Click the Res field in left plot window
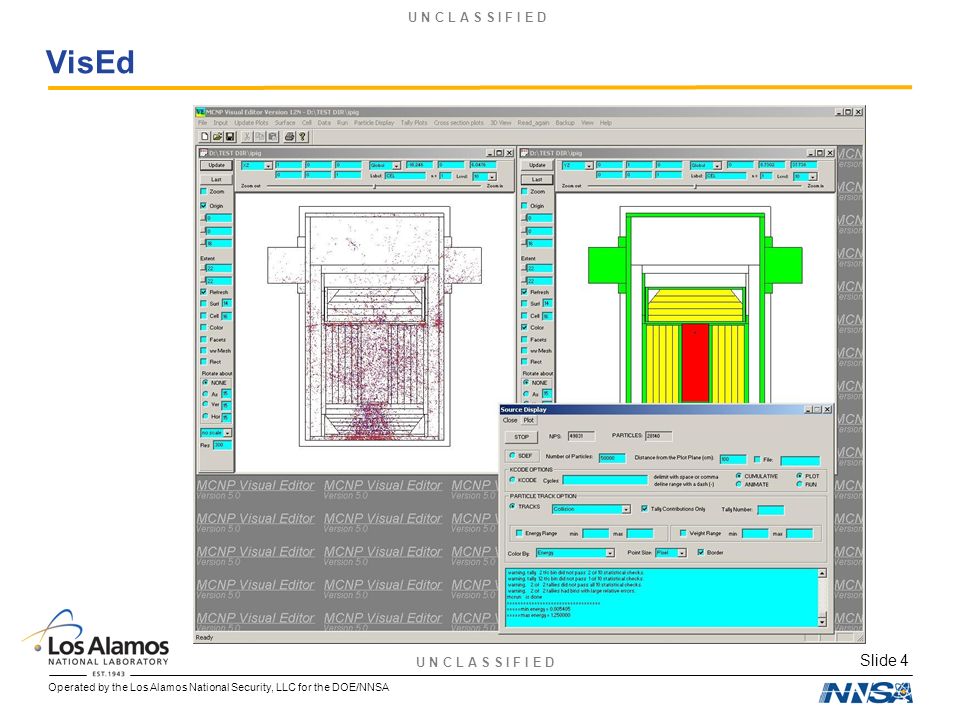The image size is (960, 720). [x=222, y=445]
